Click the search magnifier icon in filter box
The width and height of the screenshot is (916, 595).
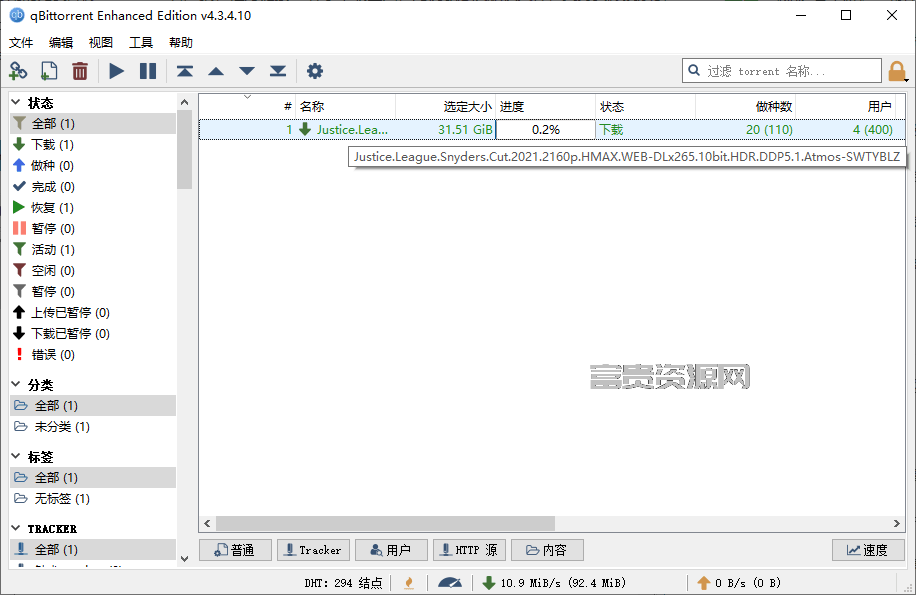click(694, 71)
